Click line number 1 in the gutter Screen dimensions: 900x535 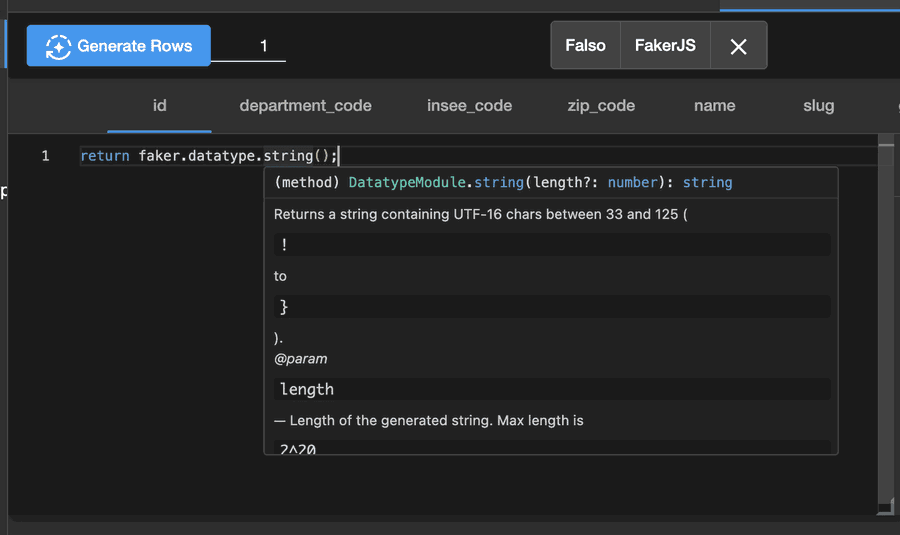(45, 156)
